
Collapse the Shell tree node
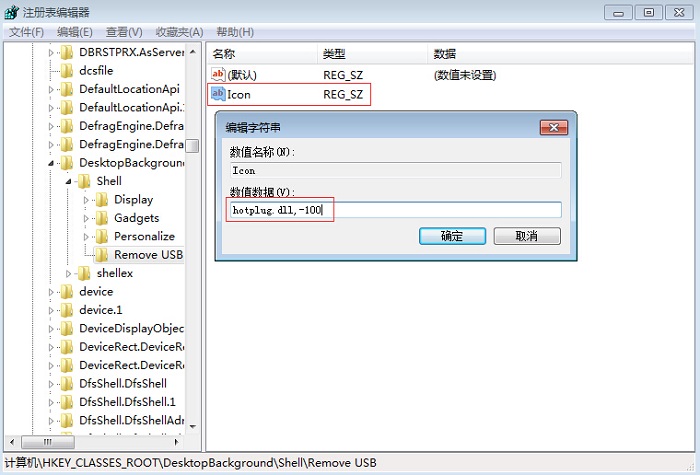[68, 181]
